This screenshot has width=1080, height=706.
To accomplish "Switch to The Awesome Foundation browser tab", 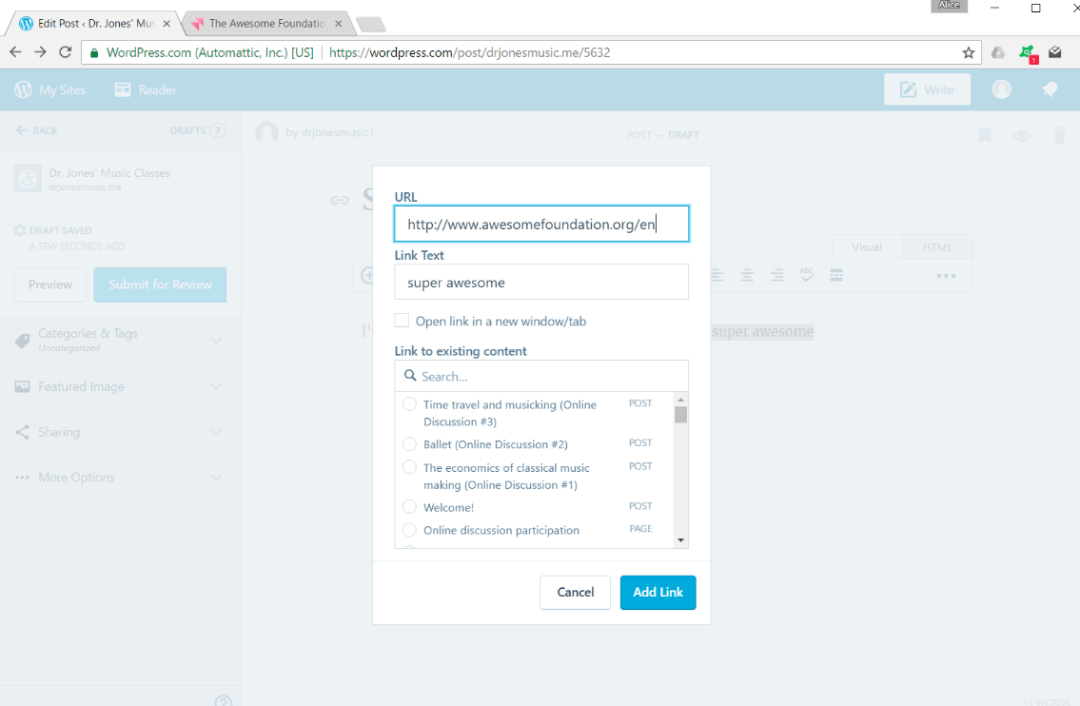I will click(x=265, y=23).
